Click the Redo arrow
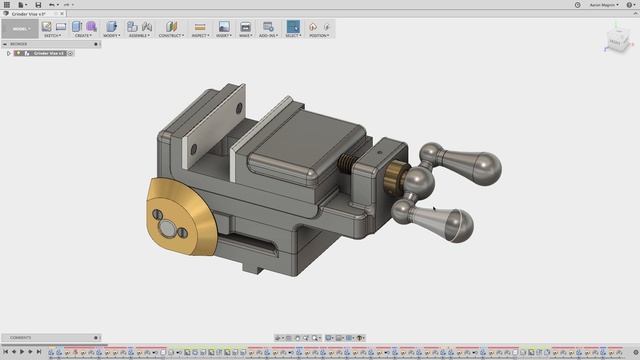 [x=67, y=5]
